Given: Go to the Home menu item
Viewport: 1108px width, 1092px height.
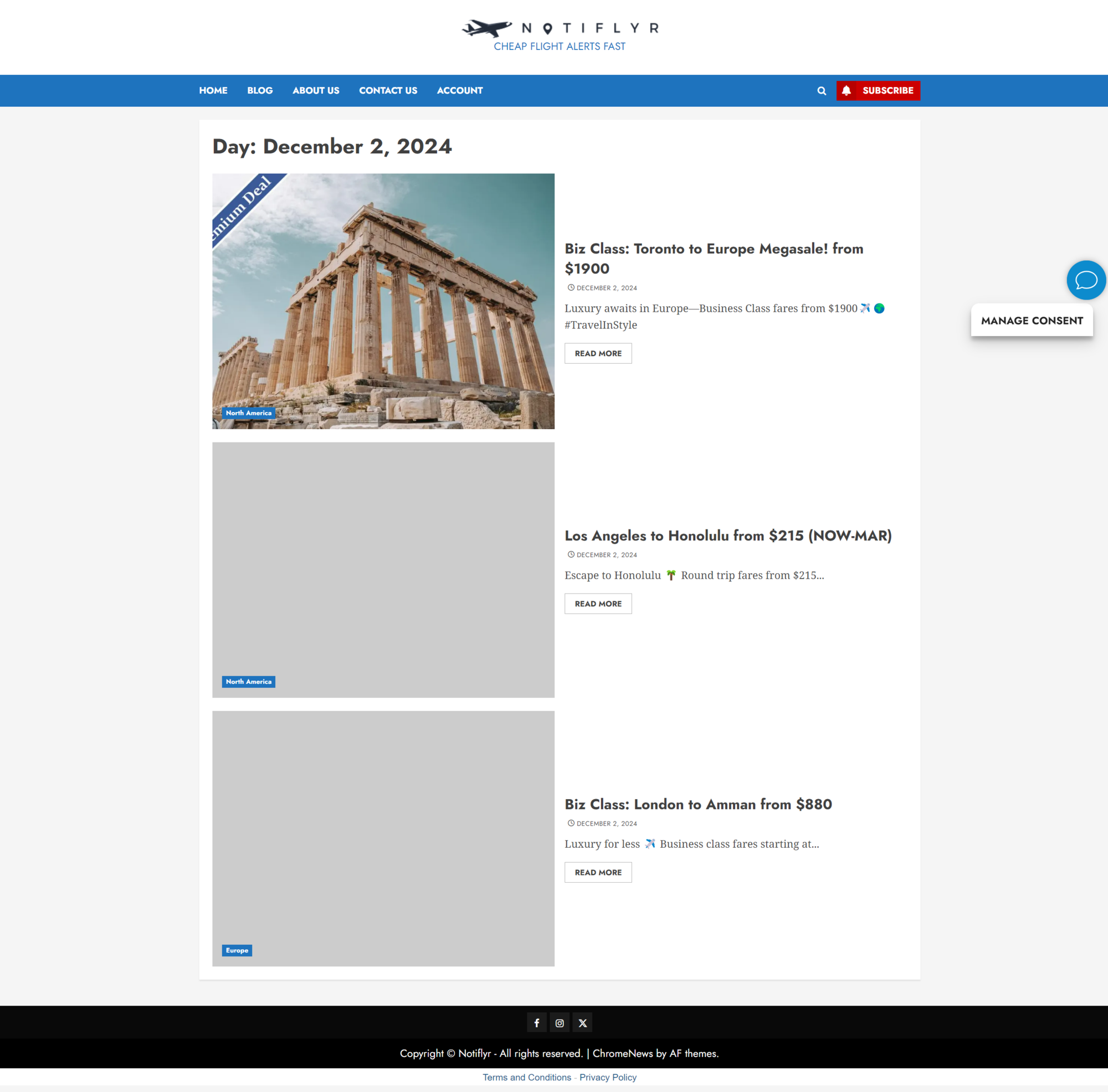Looking at the screenshot, I should coord(213,91).
